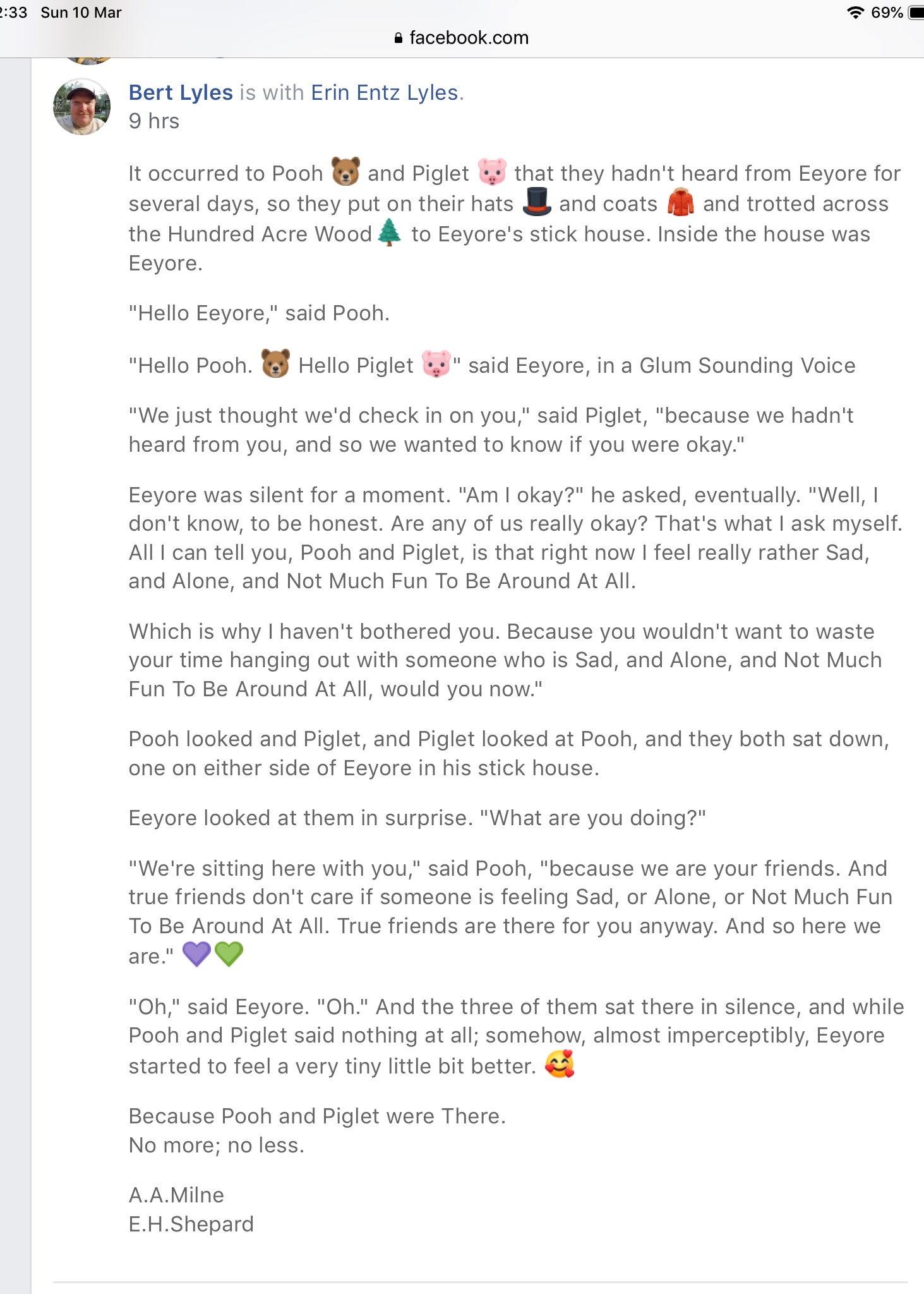The width and height of the screenshot is (924, 1294).
Task: Open Bert Lyles profile picture
Action: click(x=81, y=106)
